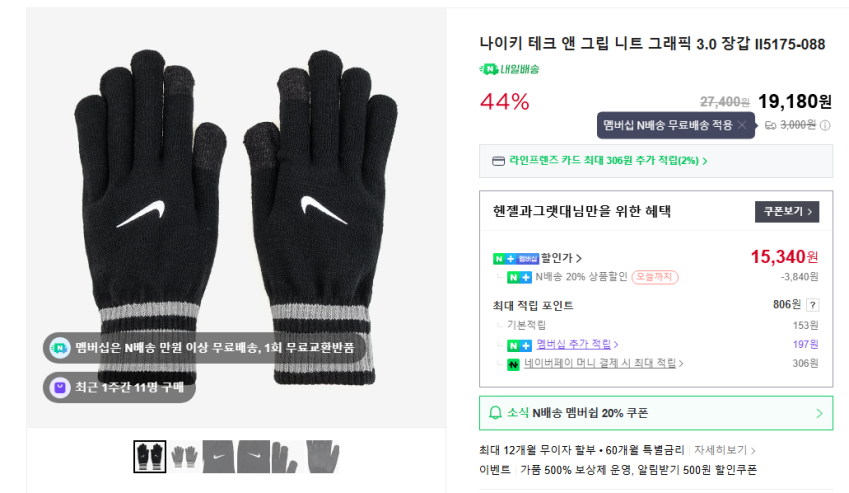
Task: Click the green N Pay icon beside 네이버페이 머니
Action: (512, 363)
